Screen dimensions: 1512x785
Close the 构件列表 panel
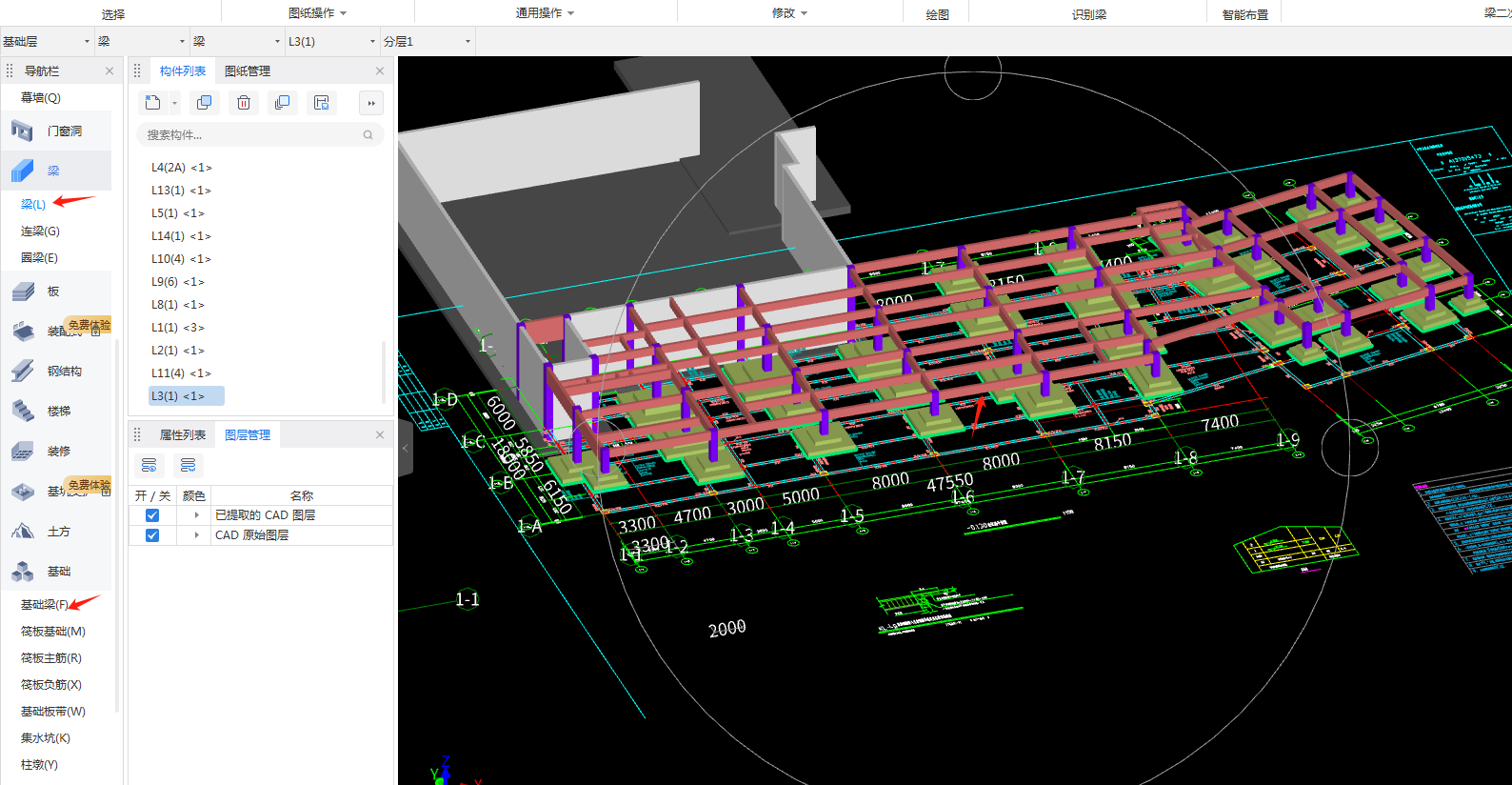coord(380,70)
